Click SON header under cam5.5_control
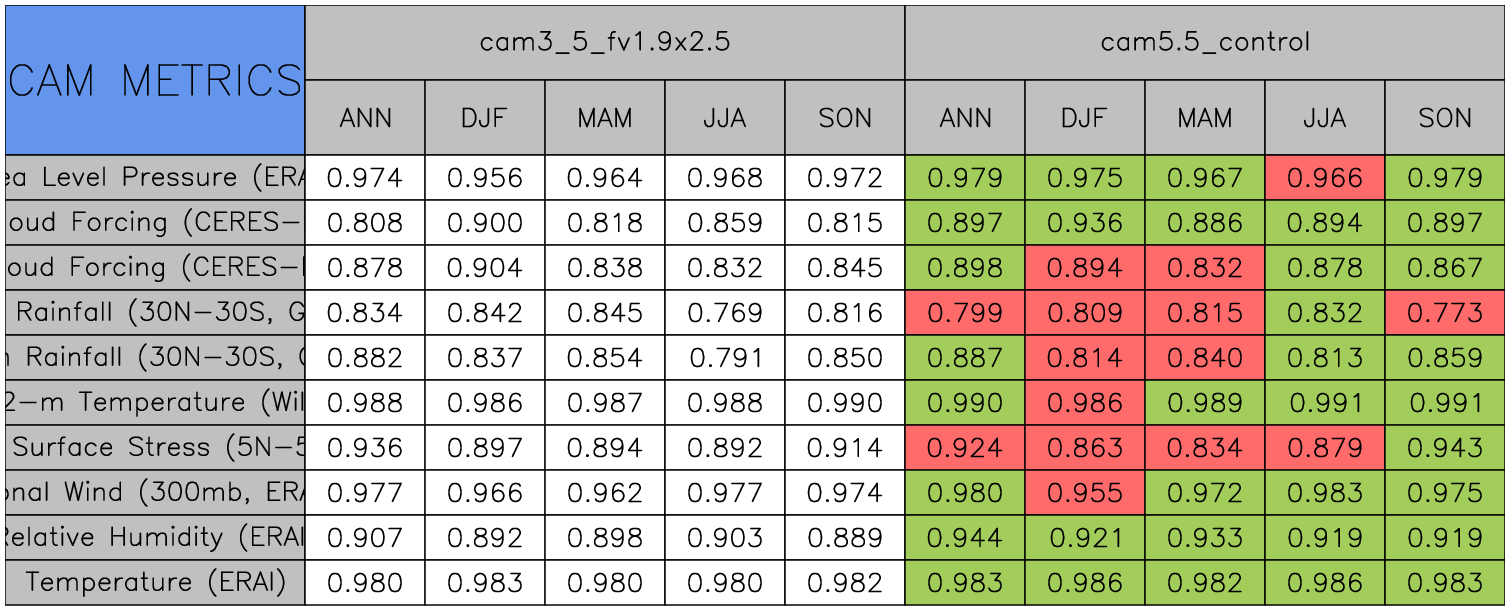 click(1445, 118)
